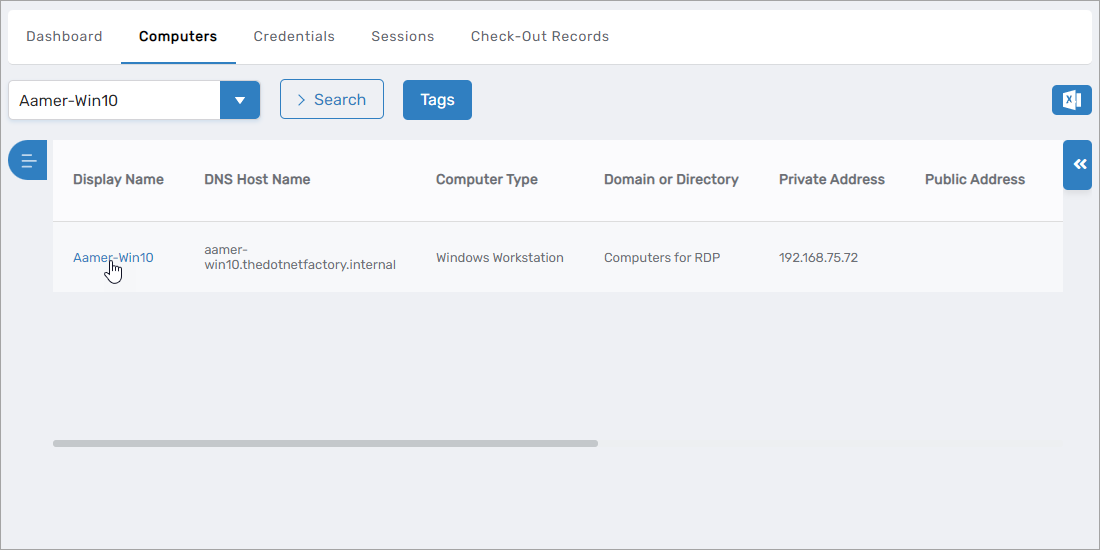Click inside the Aamer-Win10 search field
The height and width of the screenshot is (550, 1100).
click(115, 100)
